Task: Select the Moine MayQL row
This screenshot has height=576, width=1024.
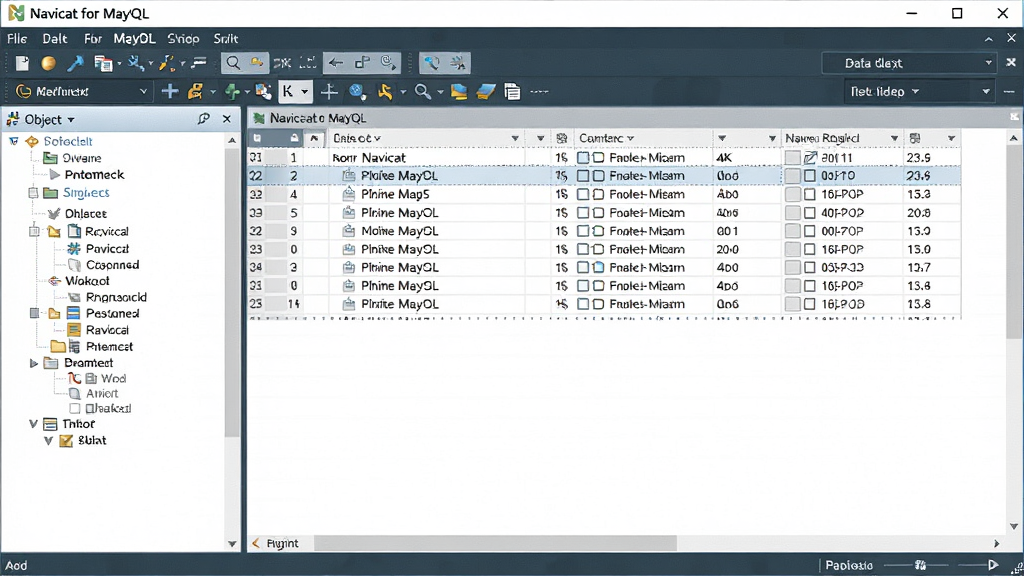Action: pos(603,231)
